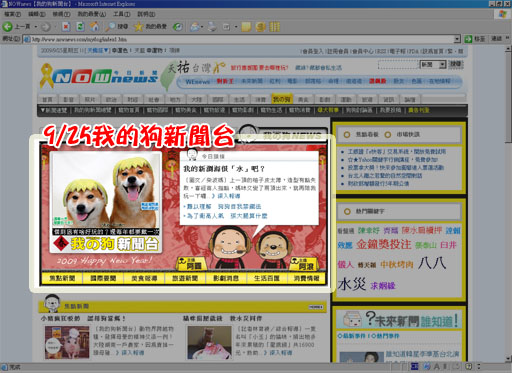Open the Search magnifier toolbar button
Viewport: 512px width, 373px height.
117,26
